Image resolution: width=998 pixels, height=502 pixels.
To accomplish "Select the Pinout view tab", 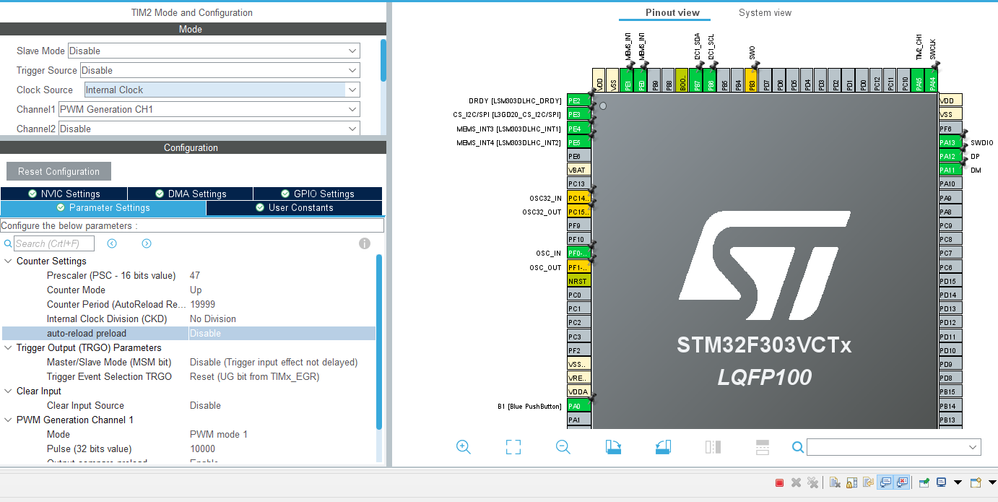I will [672, 13].
